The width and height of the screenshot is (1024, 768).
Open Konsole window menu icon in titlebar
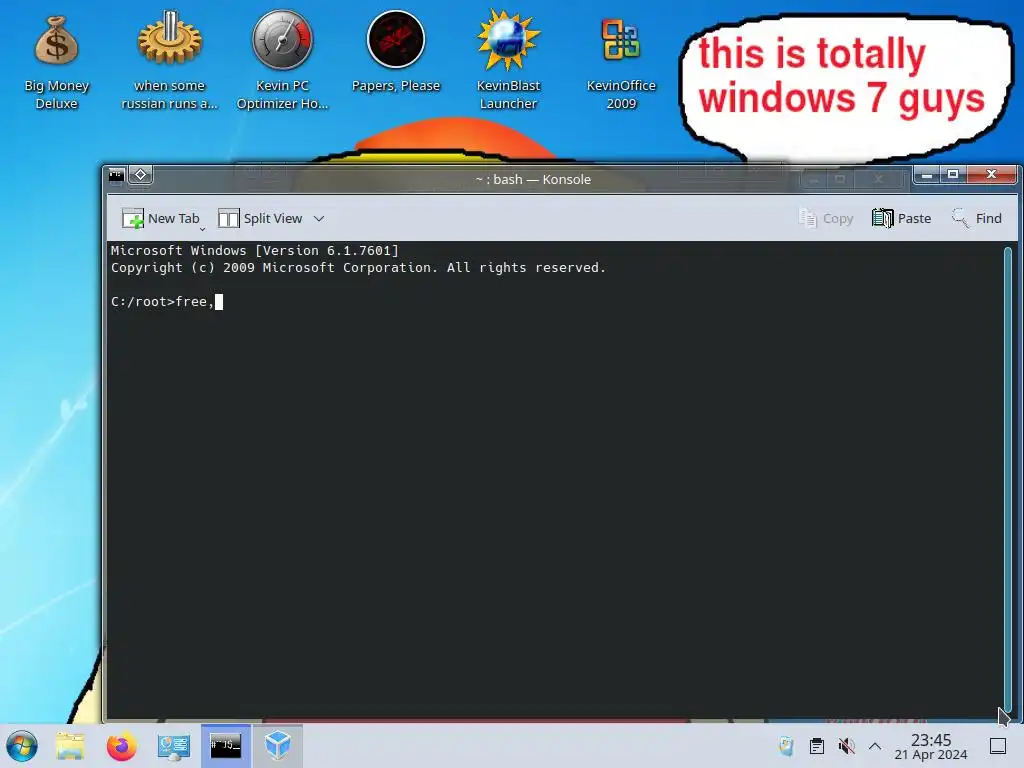117,175
